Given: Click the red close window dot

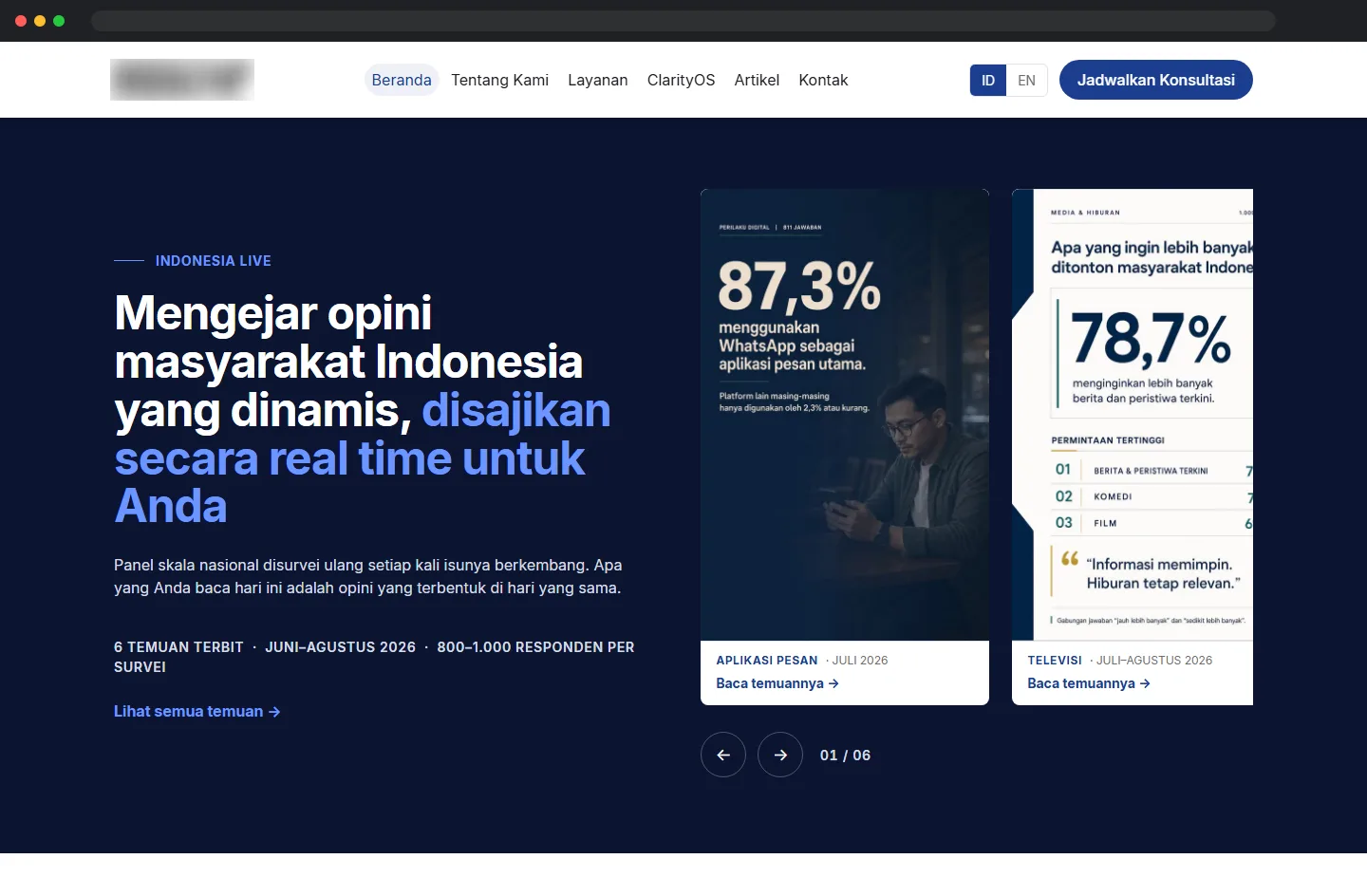Looking at the screenshot, I should (x=21, y=21).
